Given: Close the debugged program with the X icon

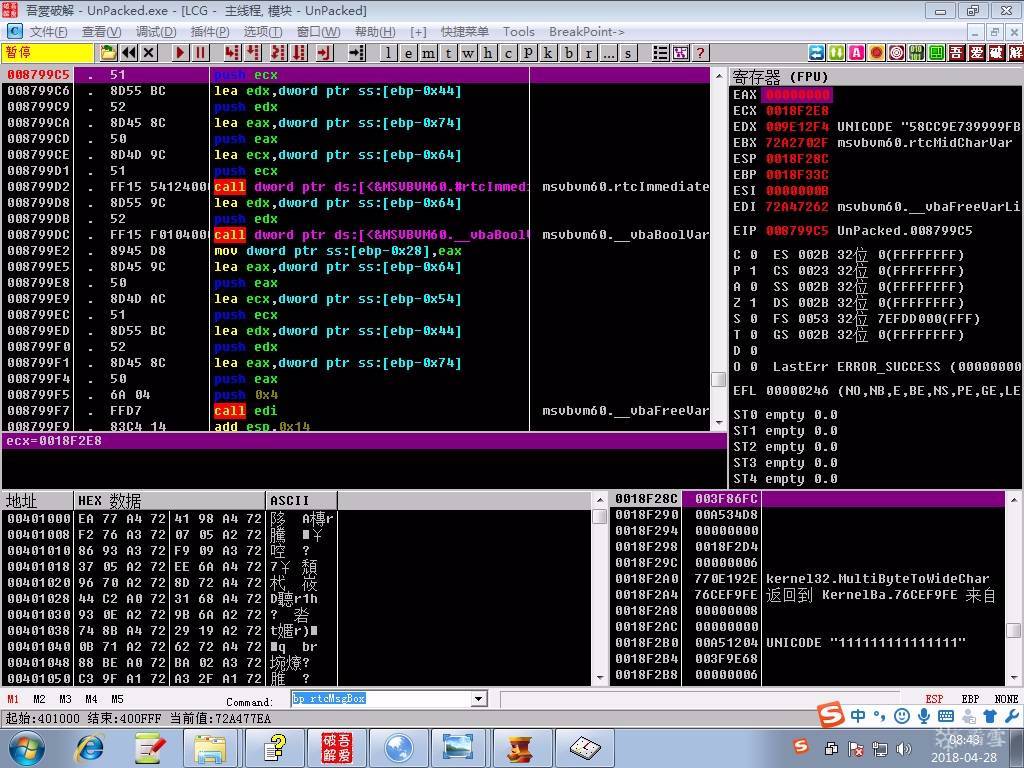Looking at the screenshot, I should [149, 53].
